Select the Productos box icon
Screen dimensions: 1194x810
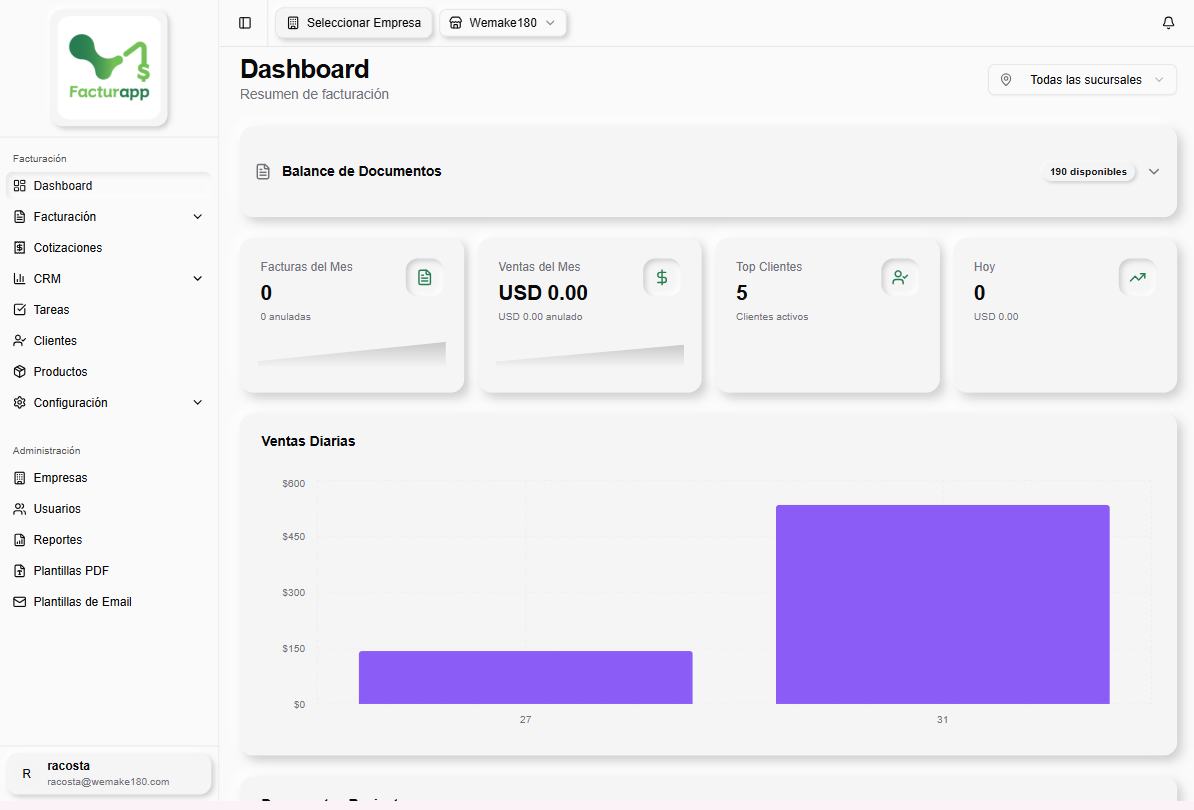pos(17,371)
